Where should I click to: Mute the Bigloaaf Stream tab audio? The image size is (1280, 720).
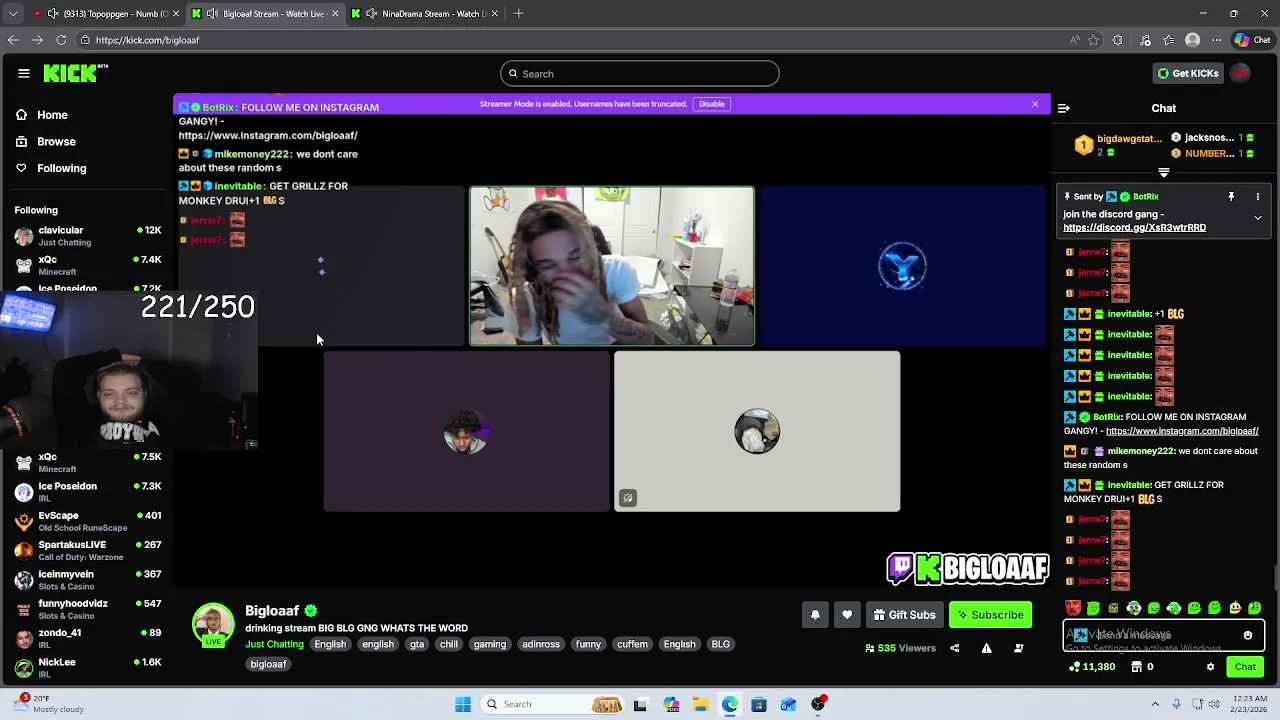click(x=211, y=14)
